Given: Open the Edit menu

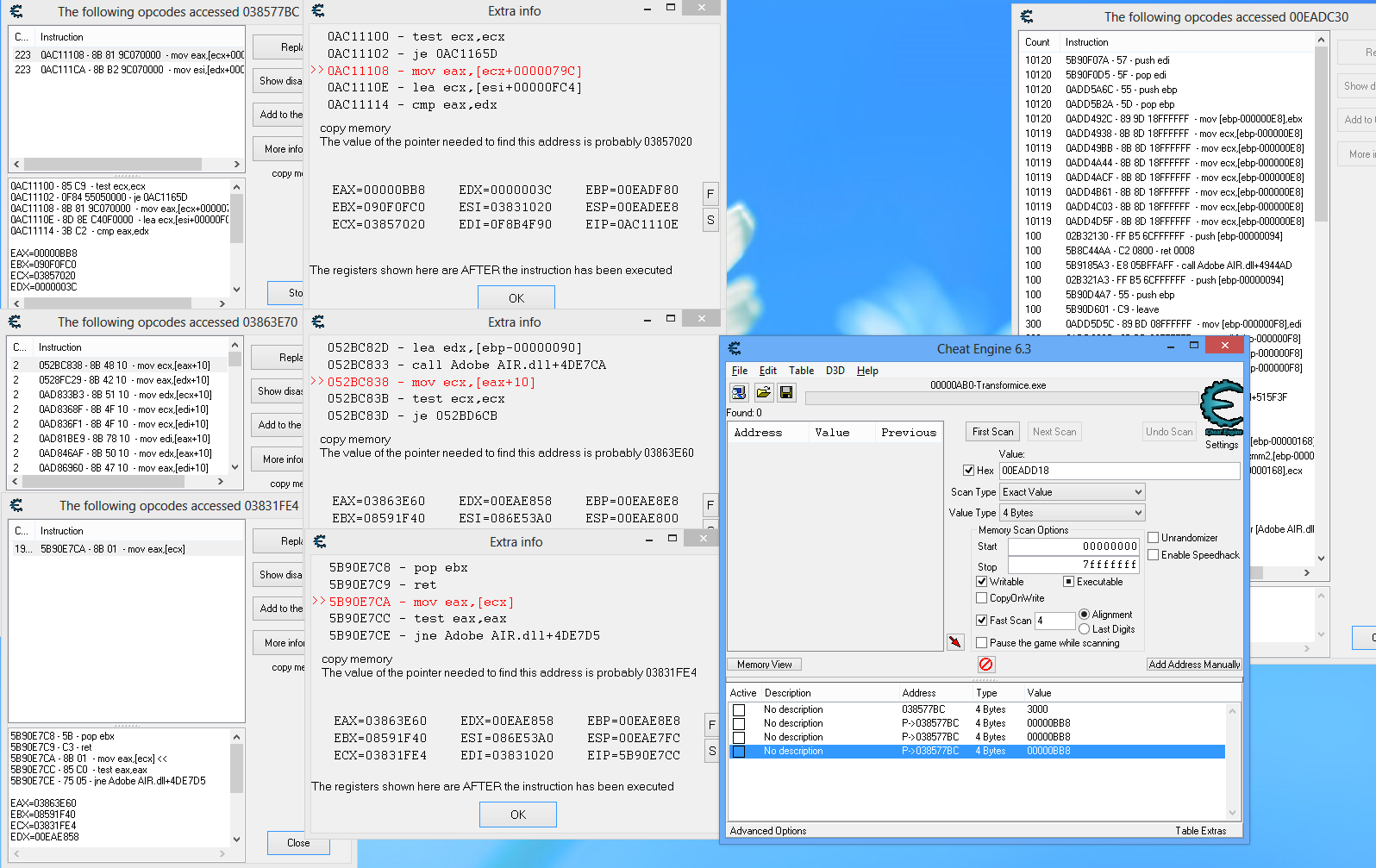Looking at the screenshot, I should click(768, 371).
